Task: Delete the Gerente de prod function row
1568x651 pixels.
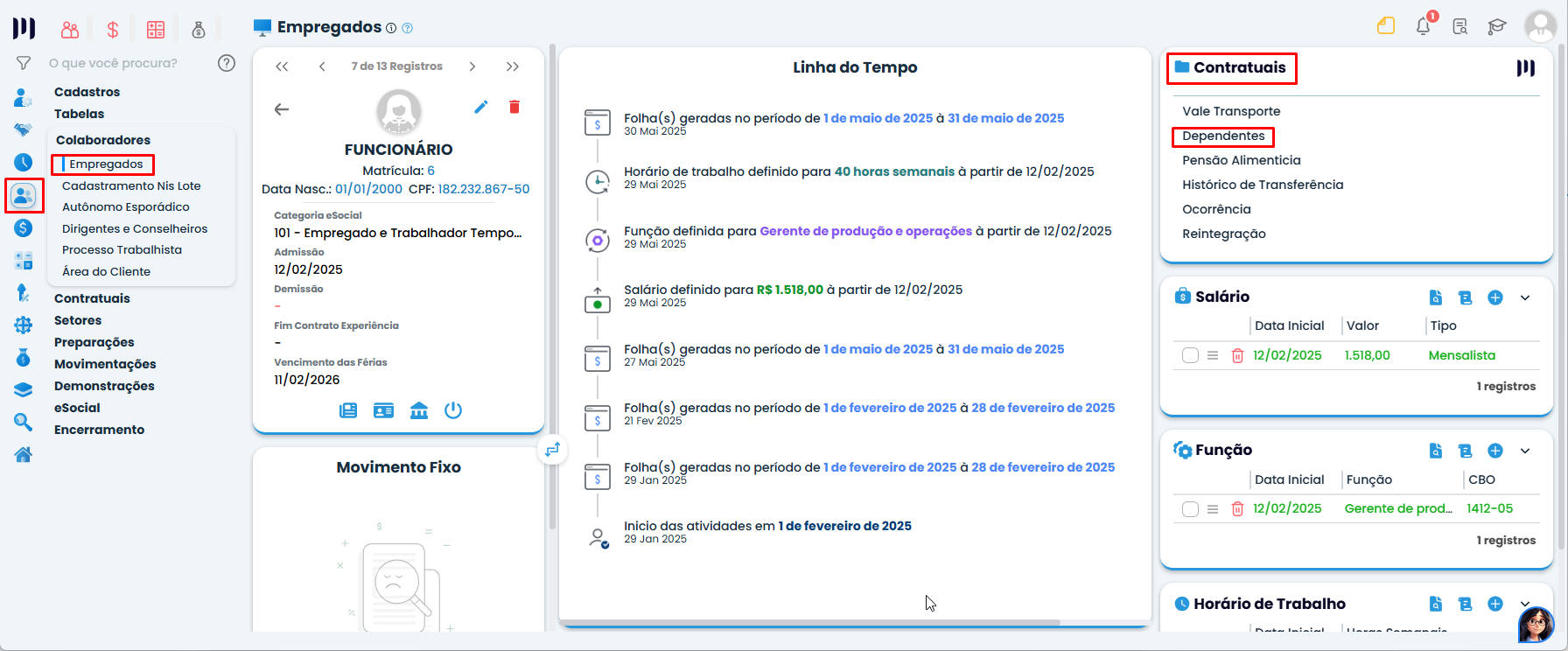Action: click(1237, 509)
